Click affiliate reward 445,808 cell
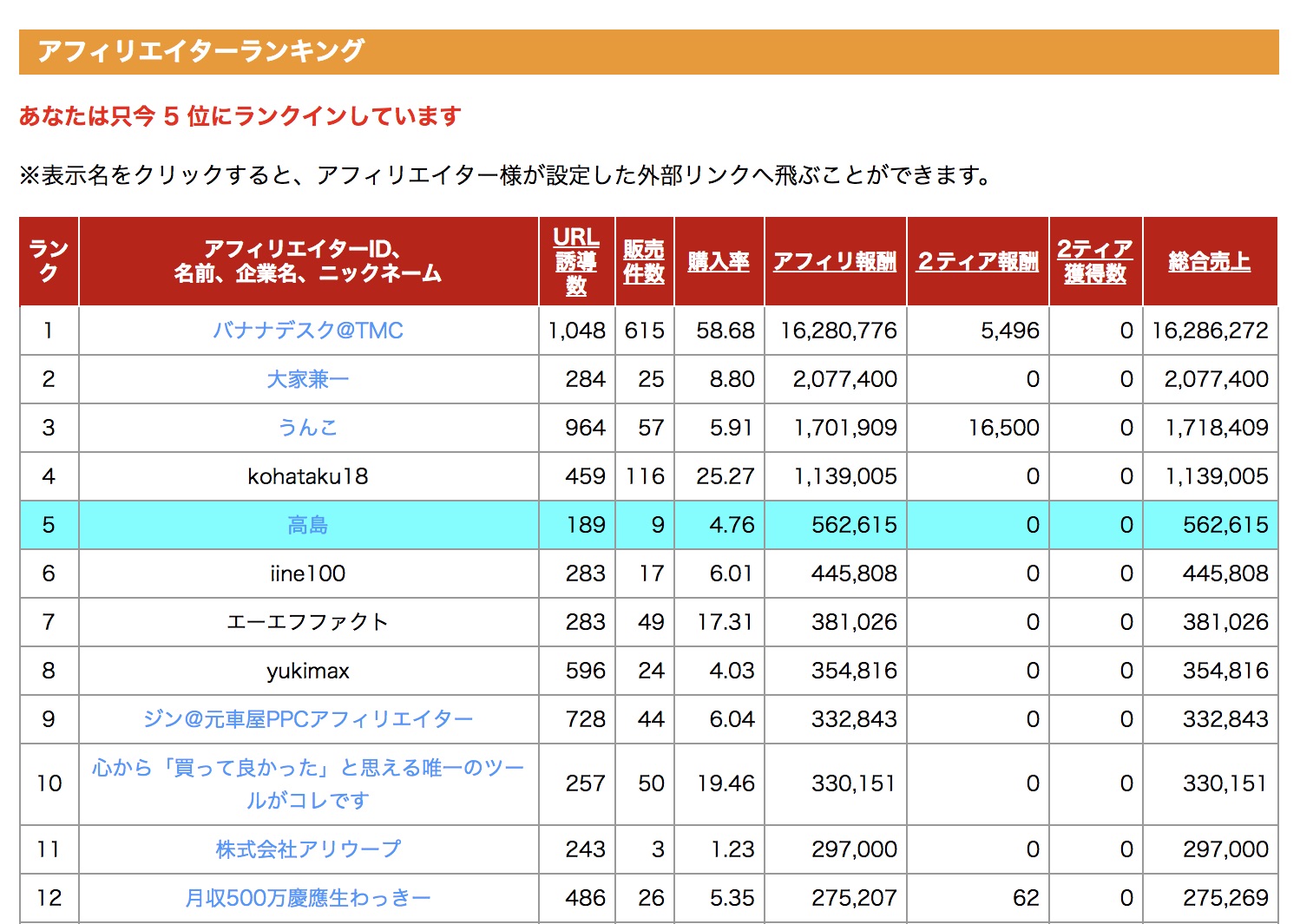The height and width of the screenshot is (924, 1300). pyautogui.click(x=835, y=573)
